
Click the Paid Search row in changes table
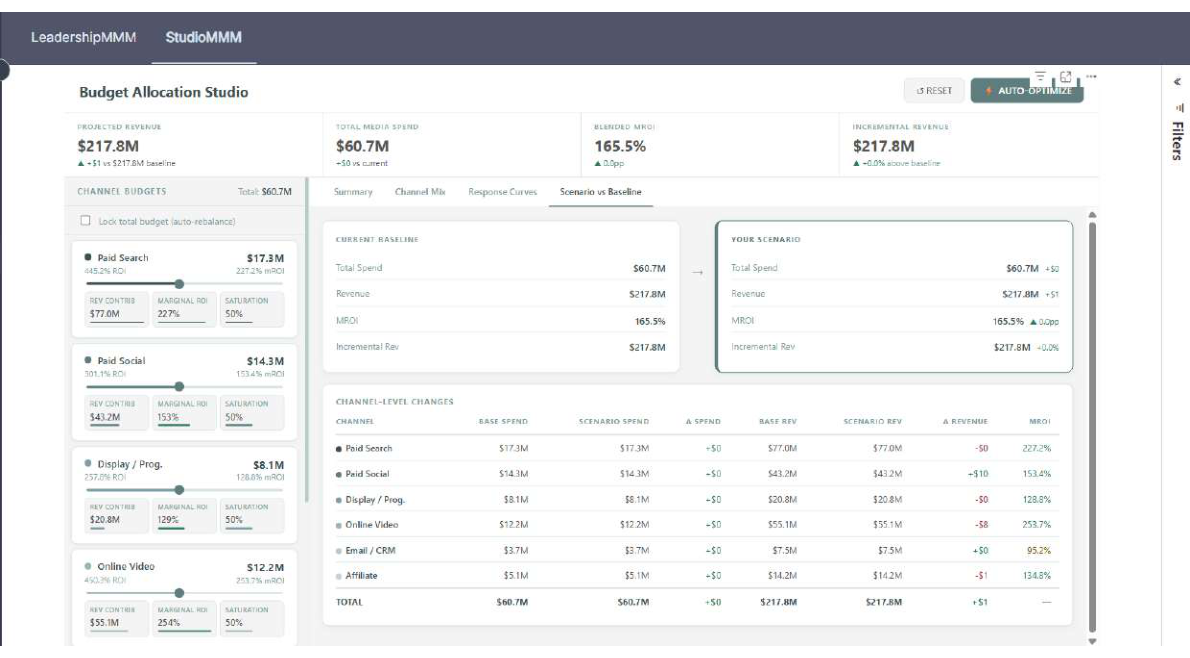pos(697,449)
